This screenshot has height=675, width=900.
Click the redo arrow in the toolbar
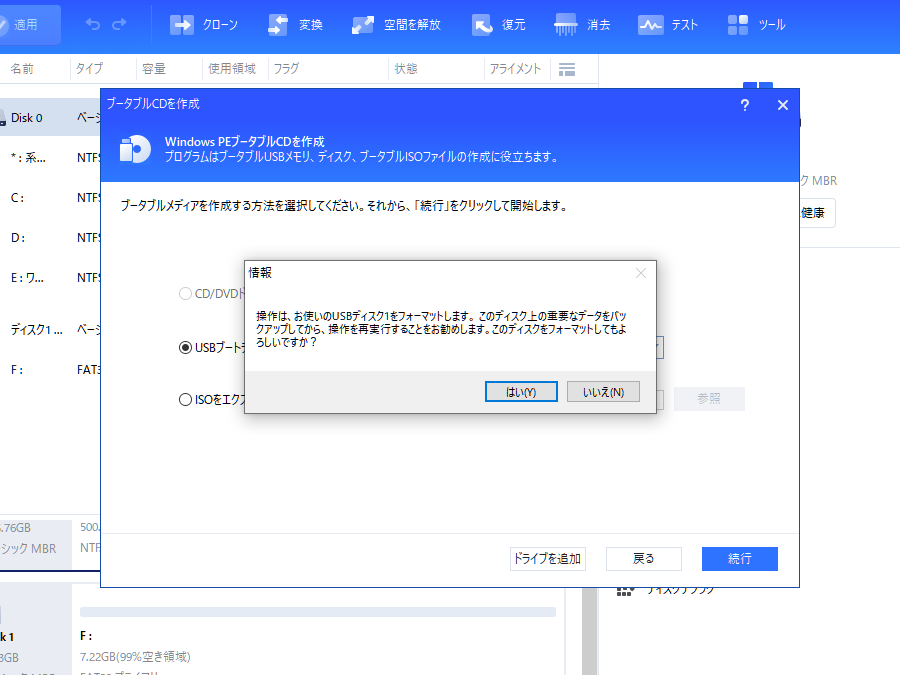[120, 24]
